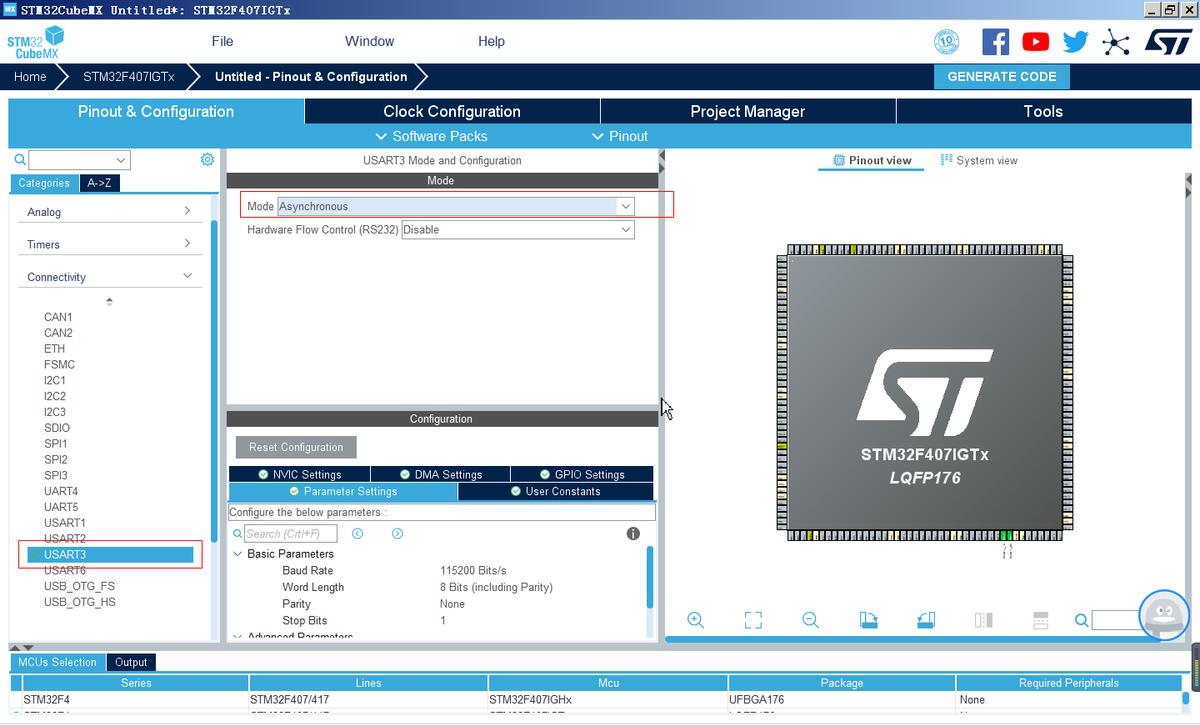This screenshot has width=1200, height=727.
Task: Click the horizontal flip view icon
Action: [983, 620]
